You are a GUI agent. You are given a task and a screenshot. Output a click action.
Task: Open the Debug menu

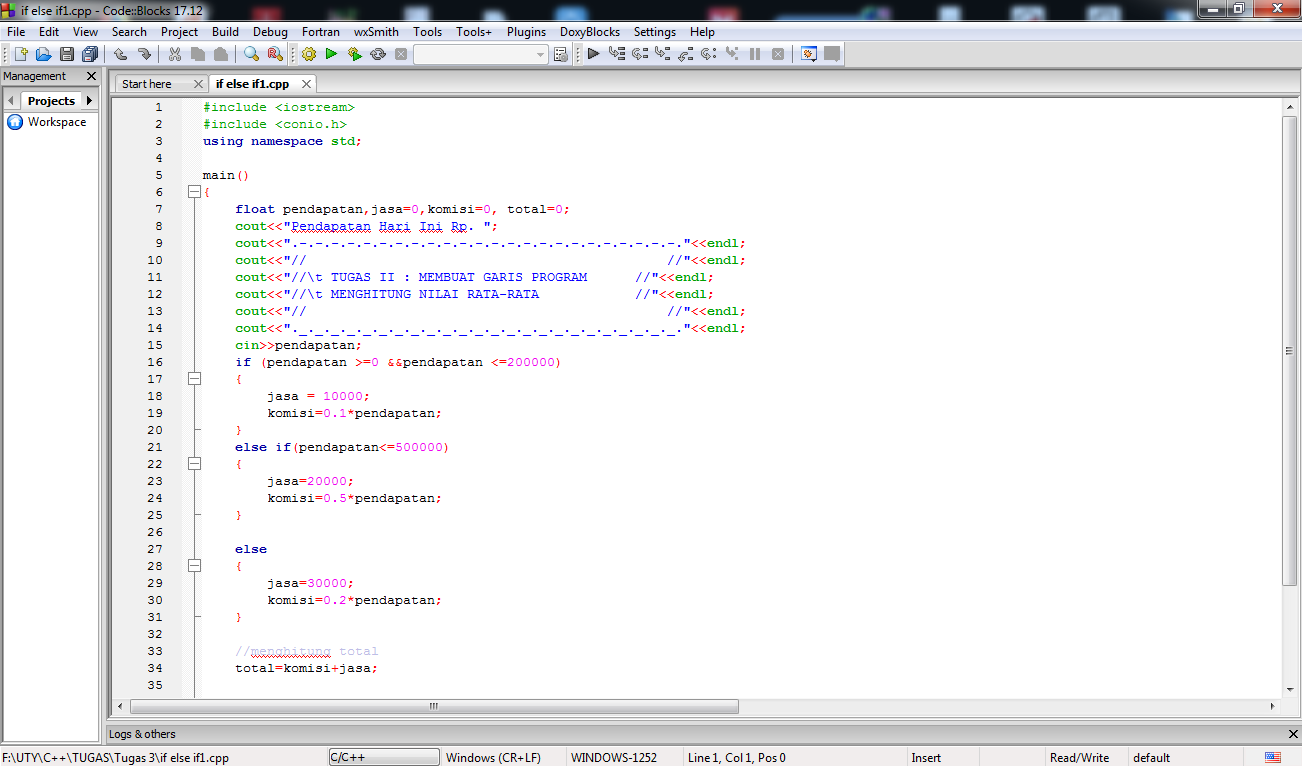tap(270, 32)
